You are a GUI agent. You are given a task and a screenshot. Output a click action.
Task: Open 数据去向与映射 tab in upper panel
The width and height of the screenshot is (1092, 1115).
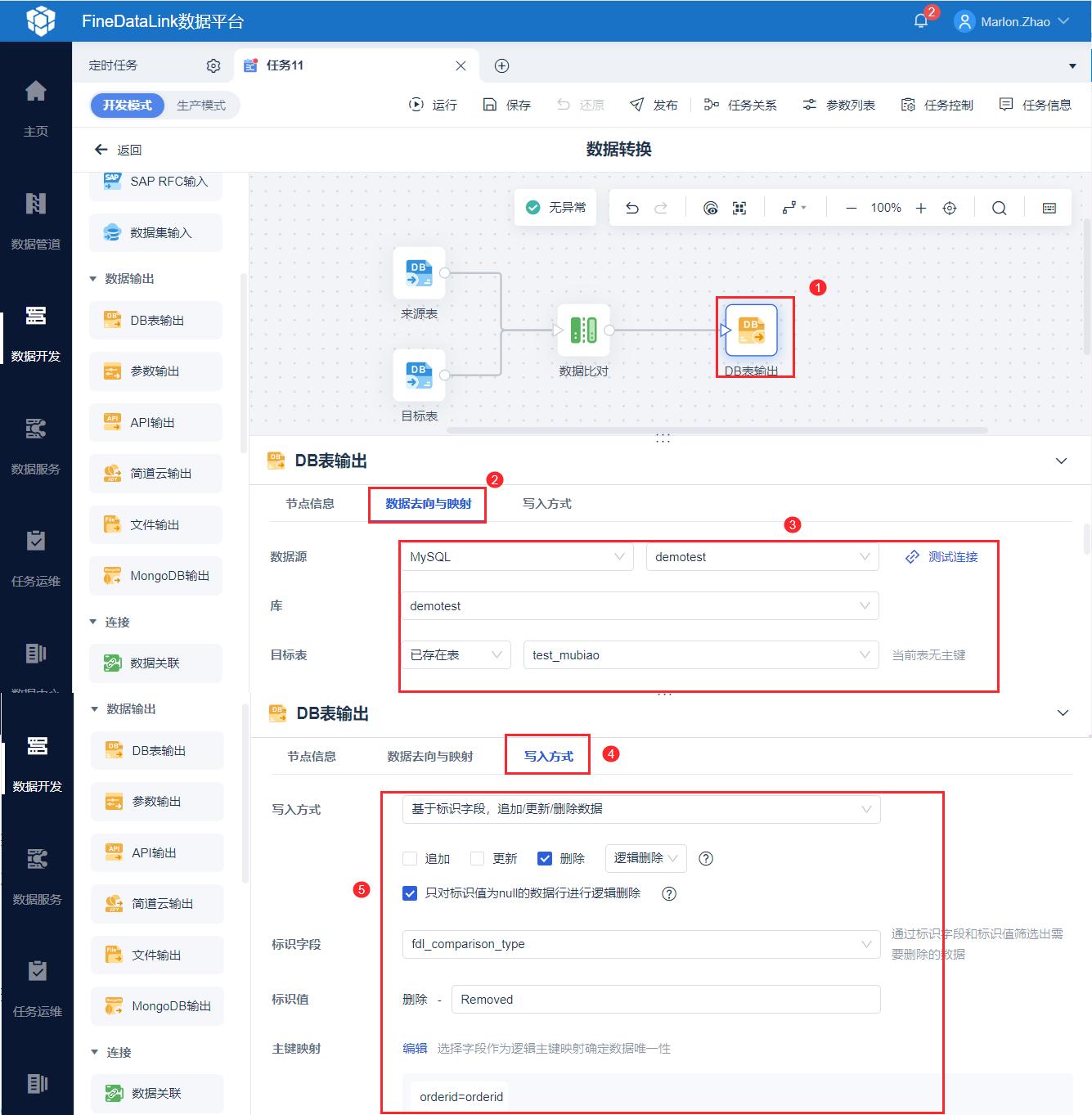(x=429, y=504)
